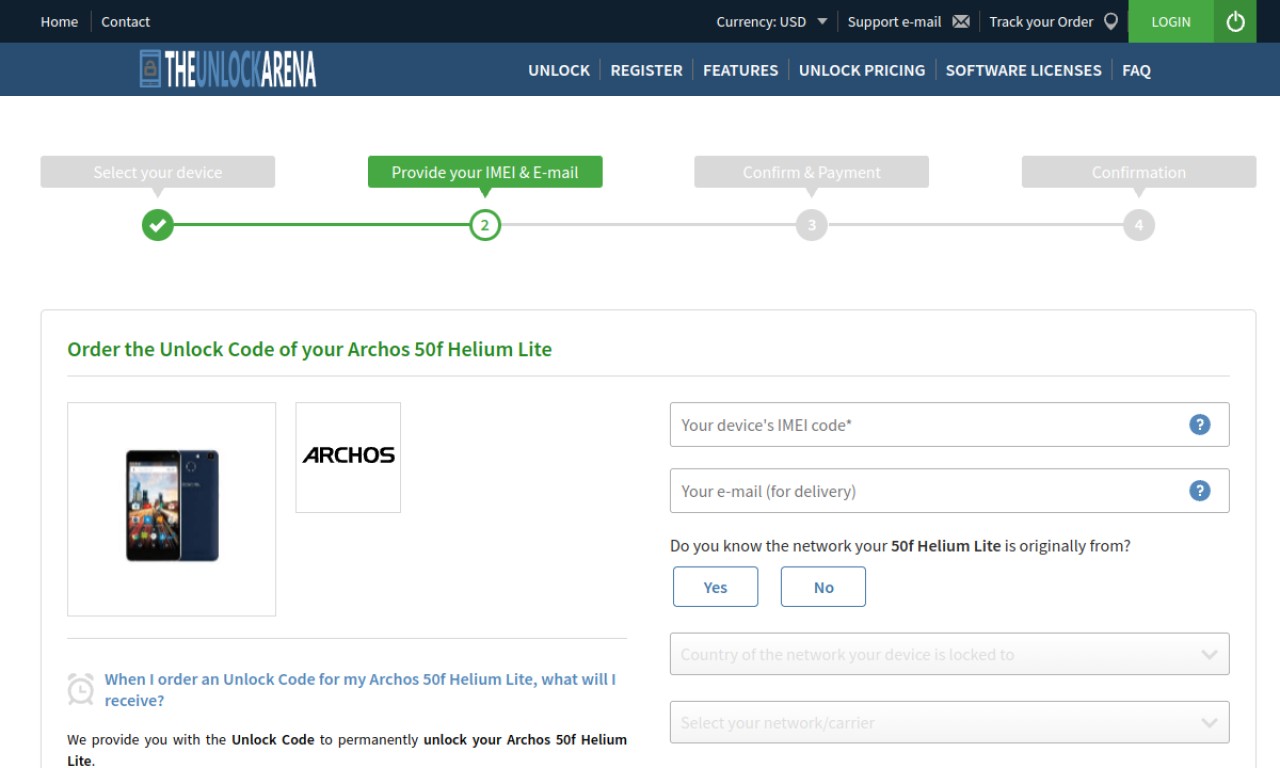Open help icon for e-mail delivery field
This screenshot has height=768, width=1280.
(1200, 490)
